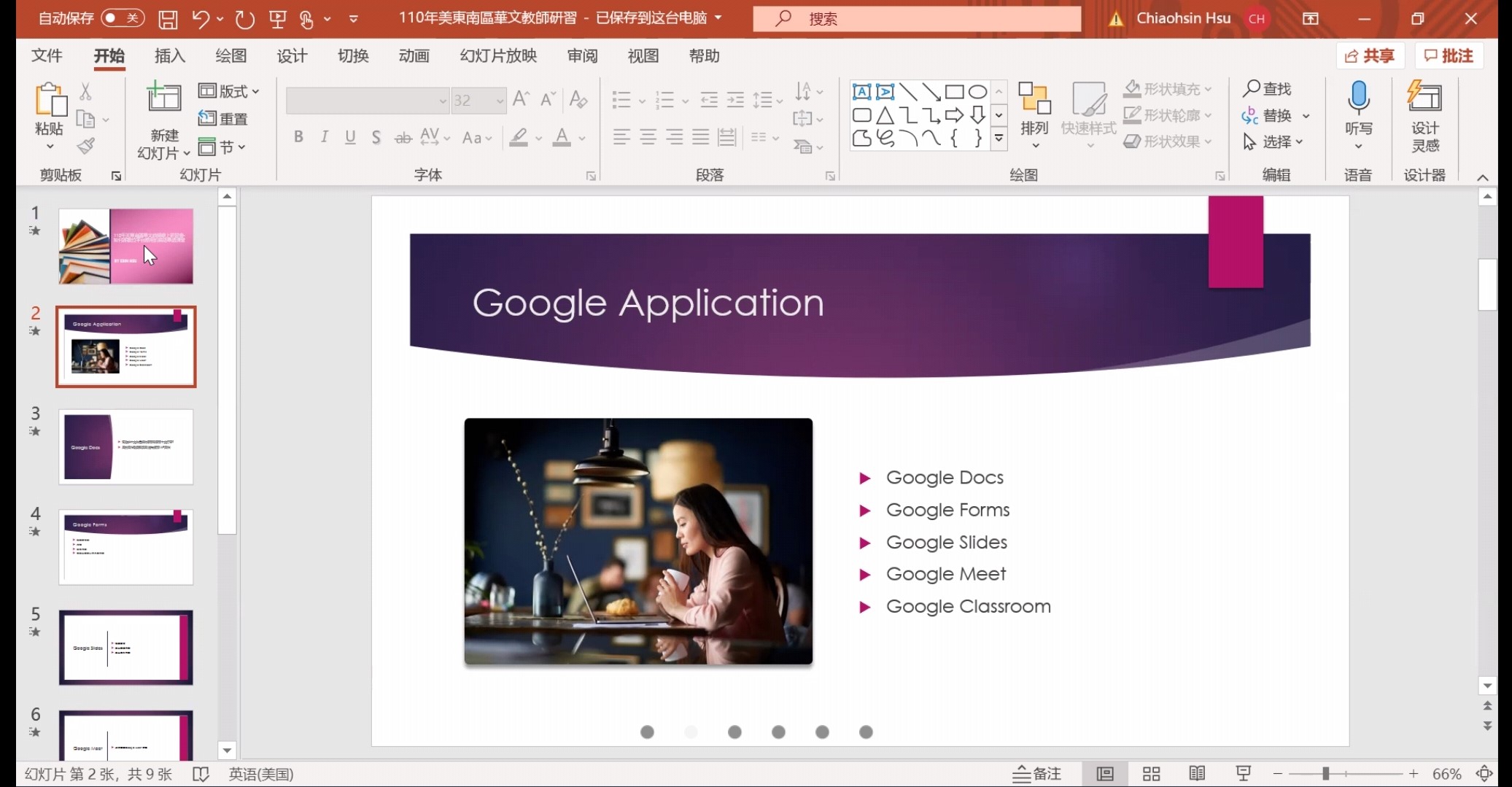Click the Redo icon in quick access
1512x787 pixels.
[x=245, y=19]
